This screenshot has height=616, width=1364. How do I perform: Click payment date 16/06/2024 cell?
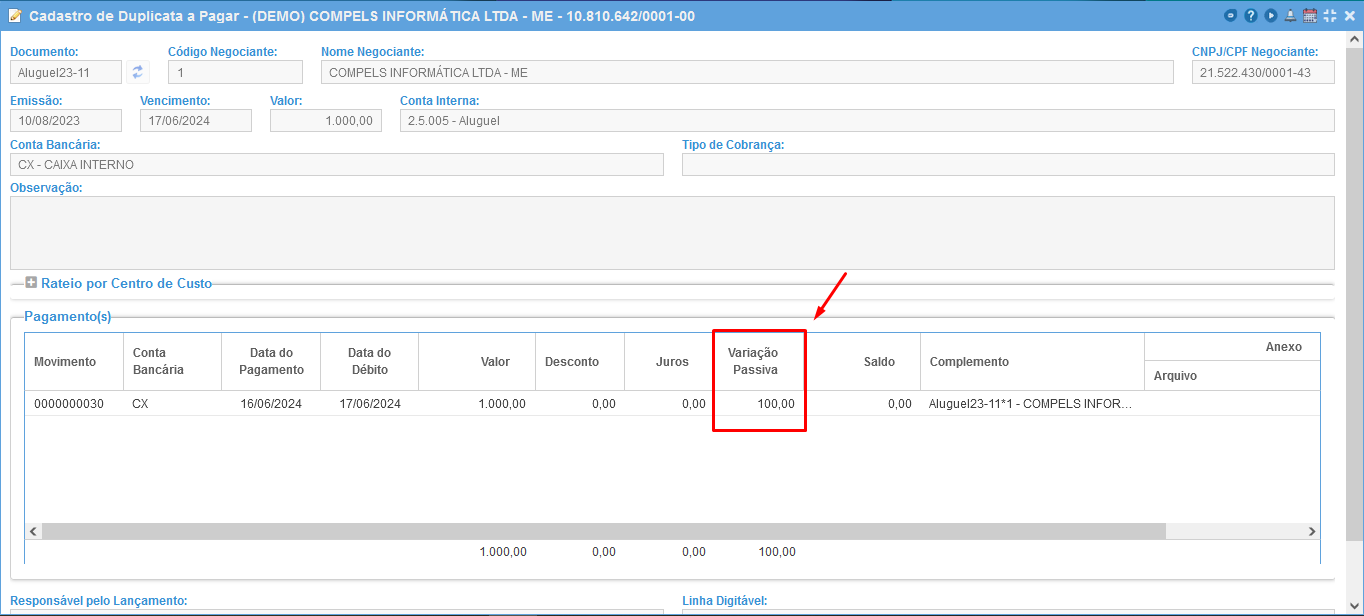click(271, 404)
